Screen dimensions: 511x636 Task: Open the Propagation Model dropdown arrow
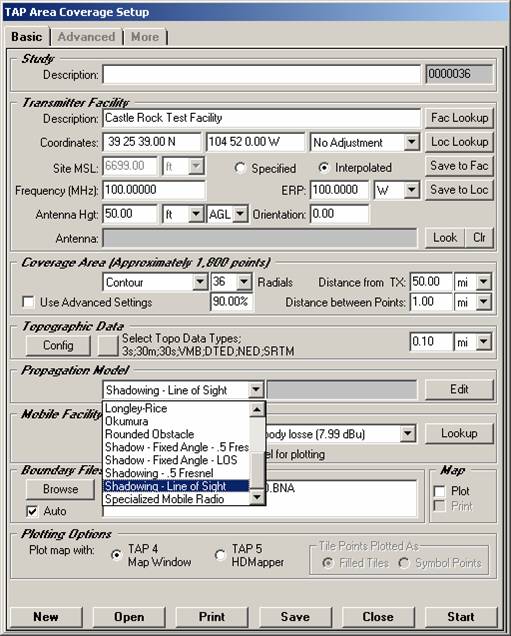256,390
